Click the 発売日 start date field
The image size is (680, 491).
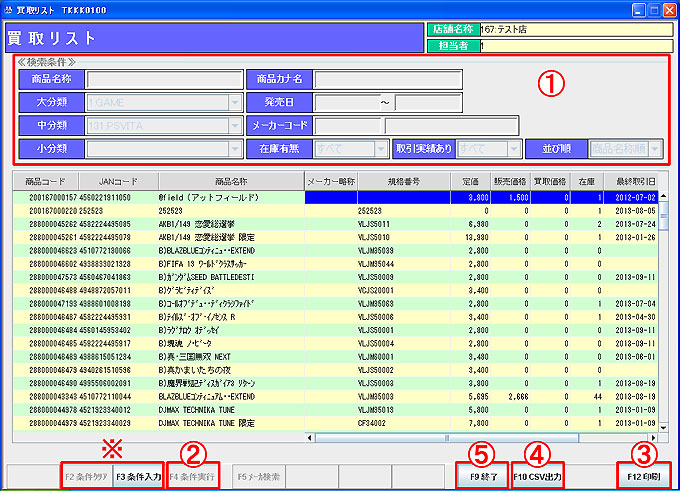click(x=345, y=102)
